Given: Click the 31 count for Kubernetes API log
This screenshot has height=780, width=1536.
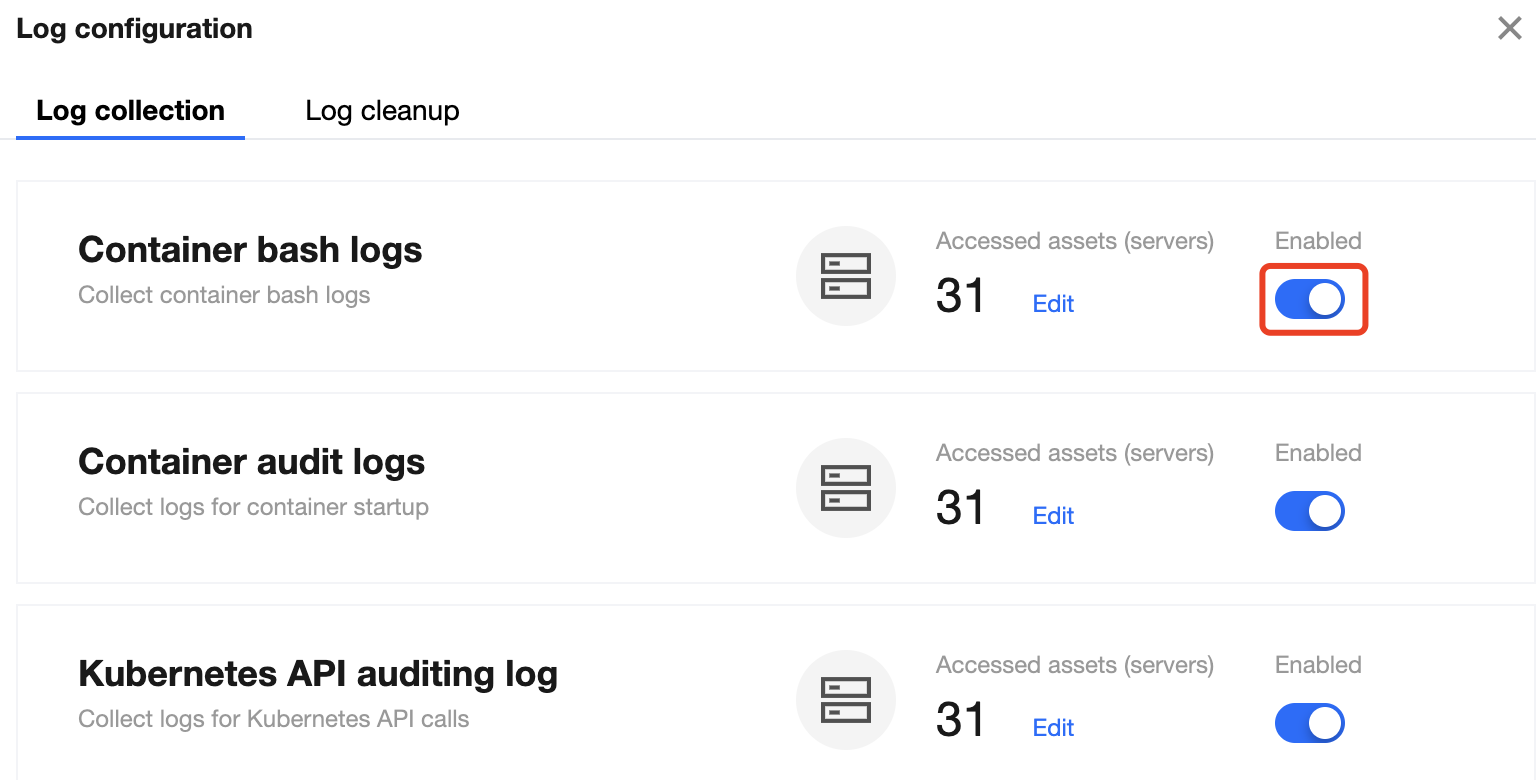Looking at the screenshot, I should [x=960, y=721].
